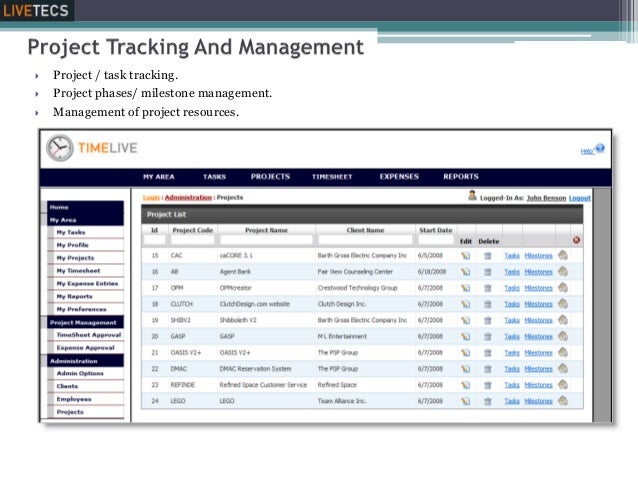Delete the Agent Bank project via trash icon

488,272
